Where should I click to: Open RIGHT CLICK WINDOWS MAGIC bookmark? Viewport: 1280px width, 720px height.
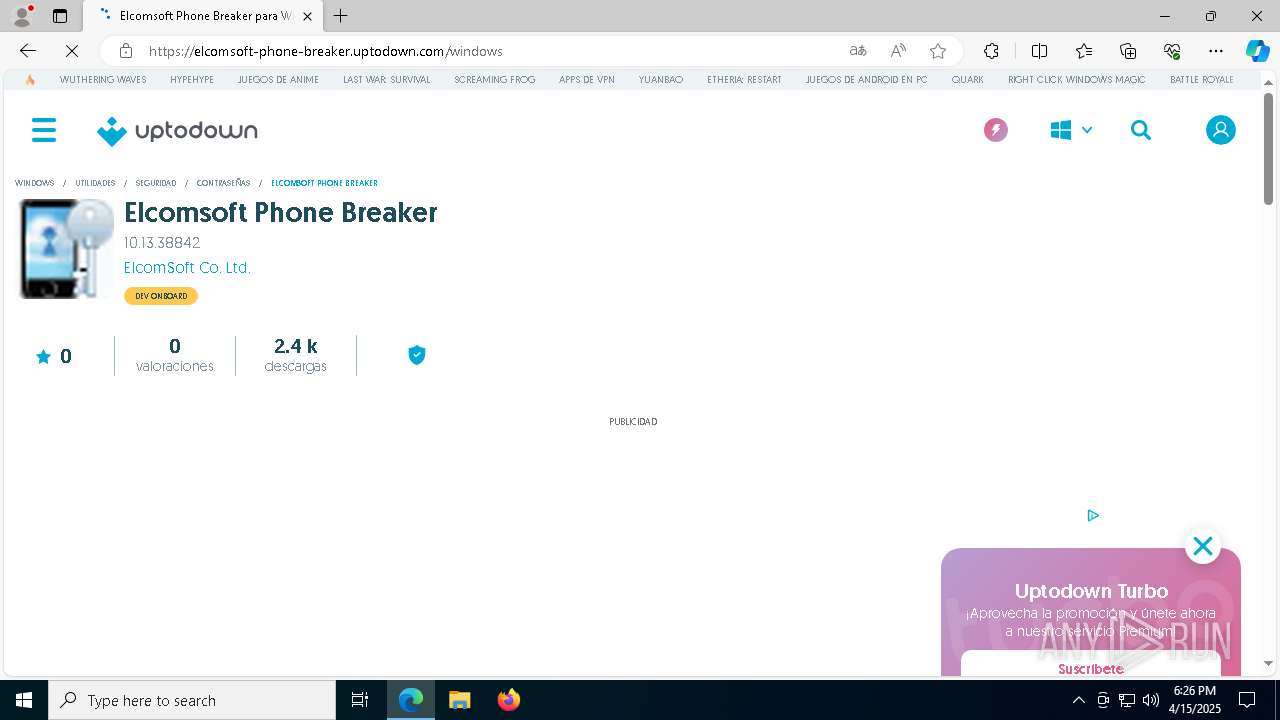[x=1077, y=79]
